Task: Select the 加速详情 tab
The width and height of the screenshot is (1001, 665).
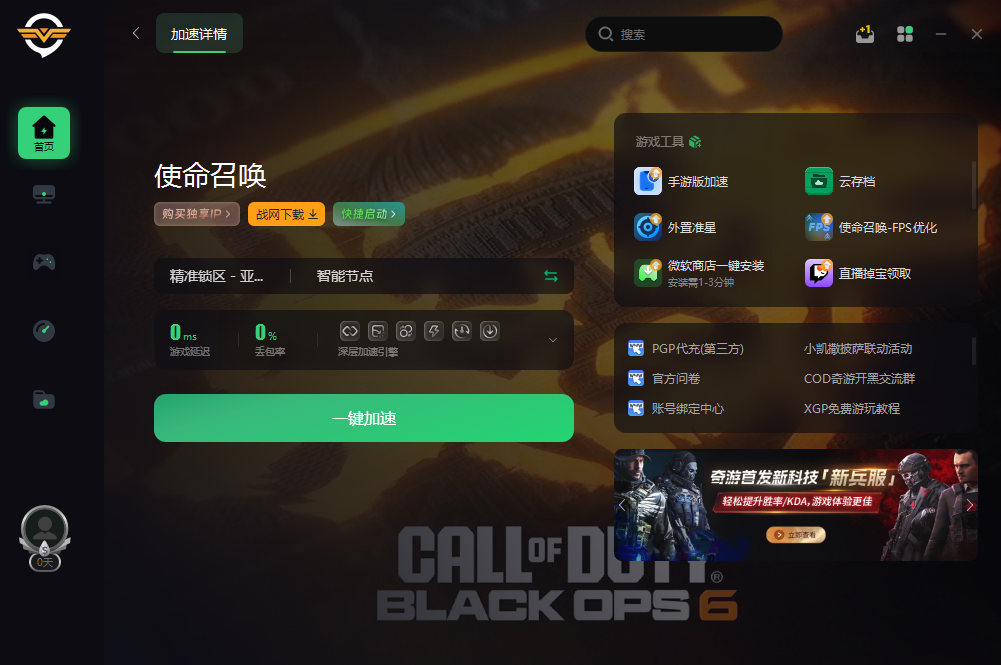Action: click(x=199, y=33)
